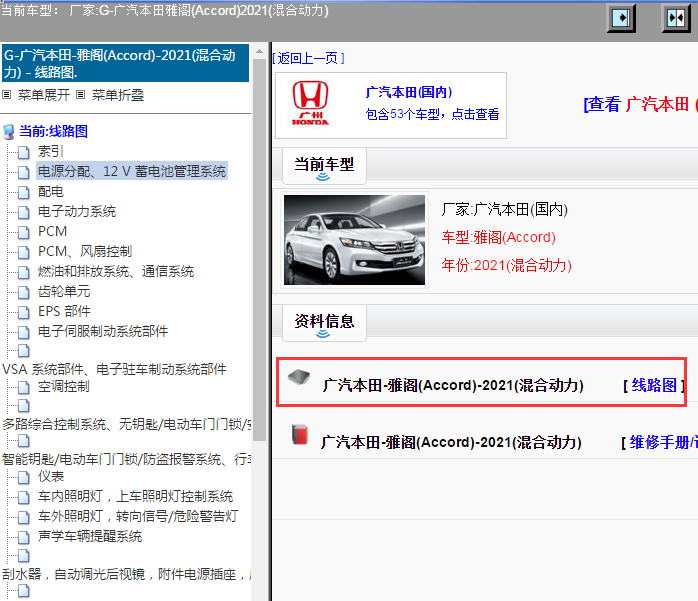Click the page icon above 刮水器 row
The image size is (698, 601).
(x=24, y=556)
